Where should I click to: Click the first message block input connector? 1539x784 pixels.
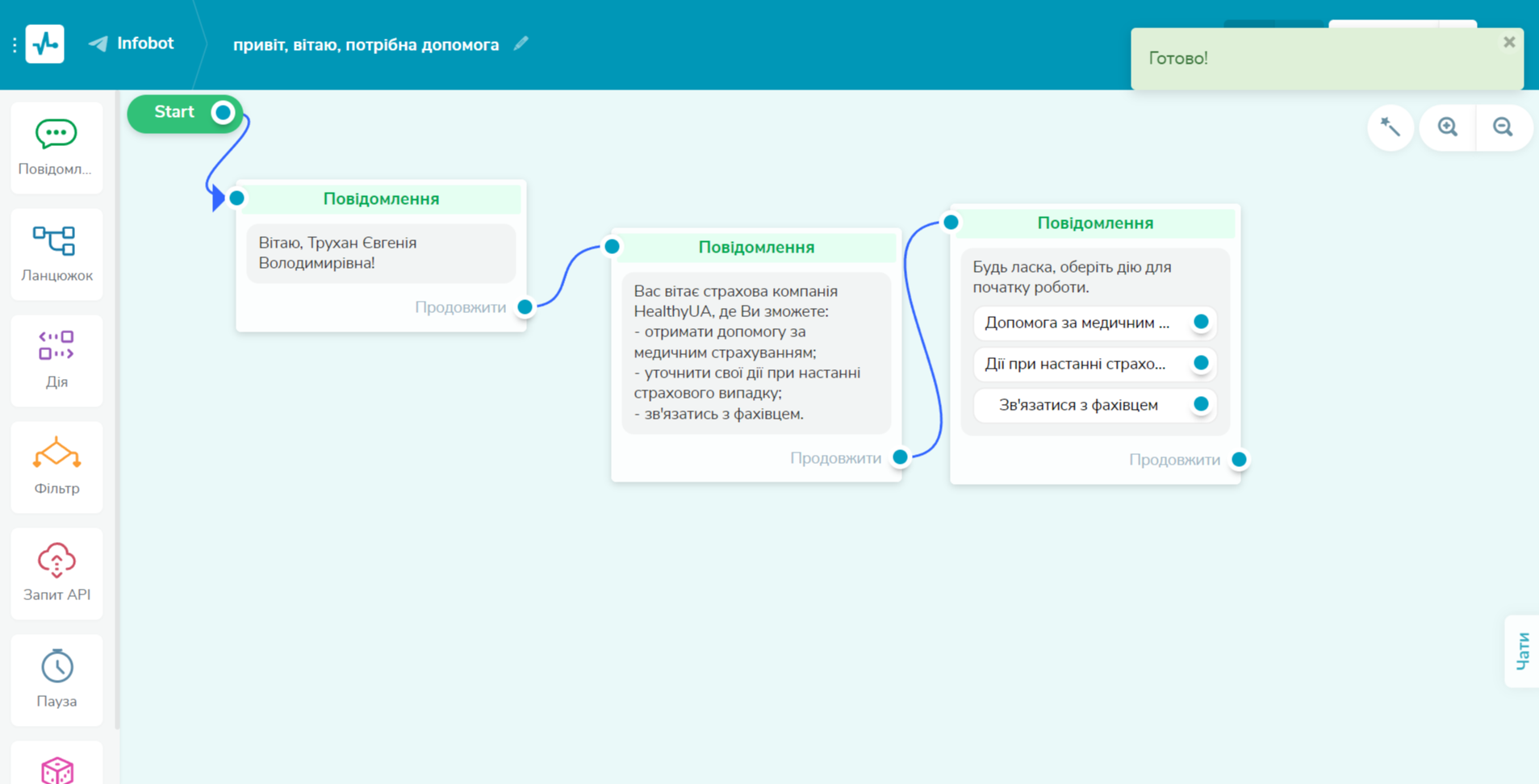click(236, 198)
